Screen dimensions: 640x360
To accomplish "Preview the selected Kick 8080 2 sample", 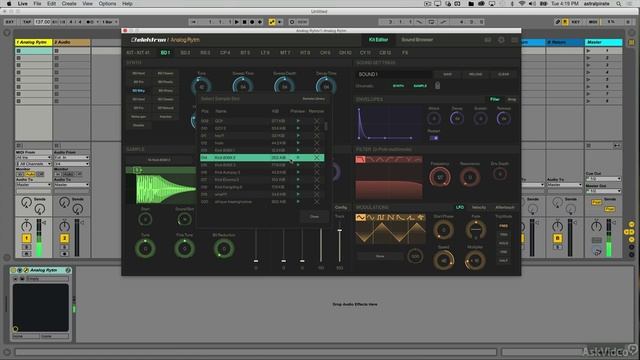I will point(298,158).
